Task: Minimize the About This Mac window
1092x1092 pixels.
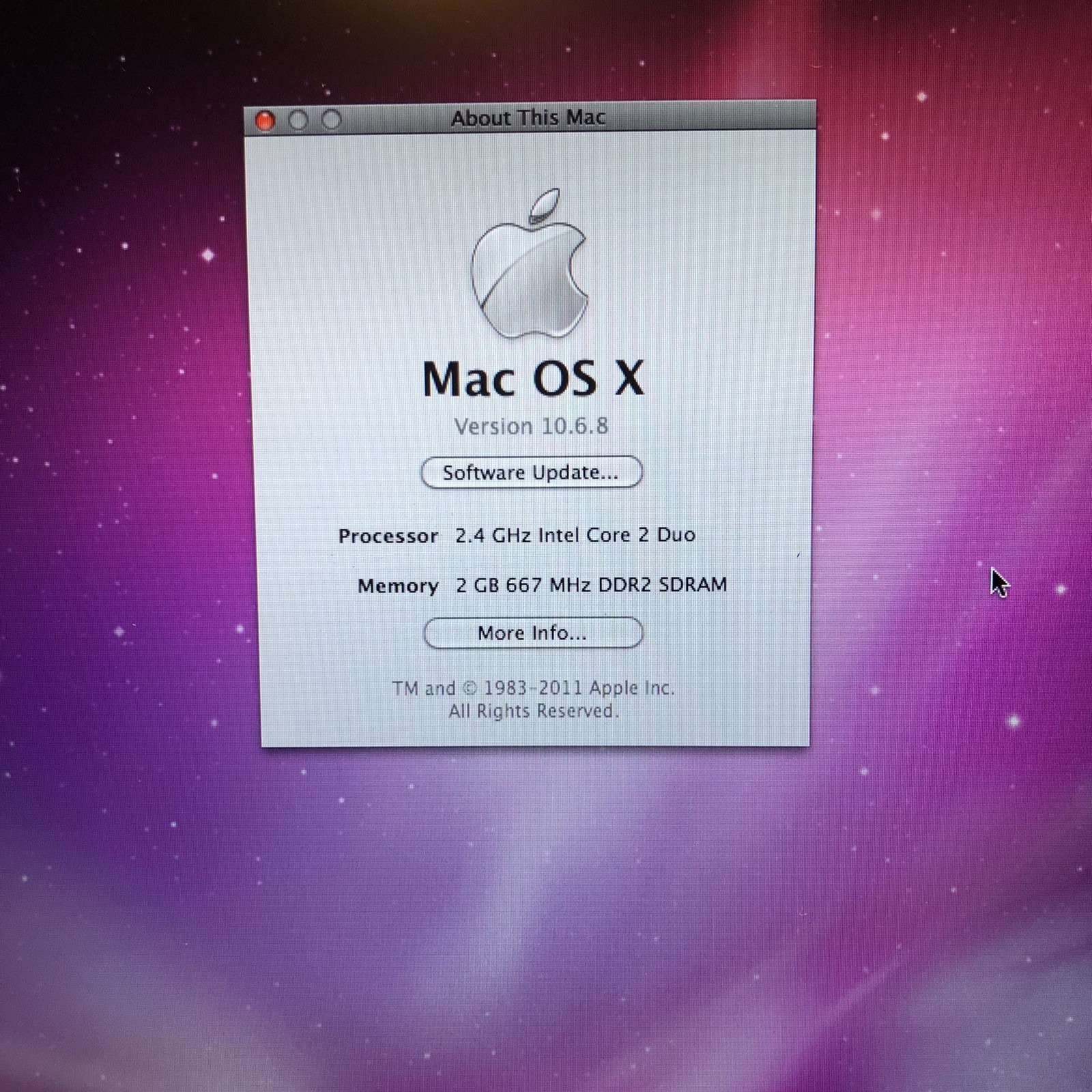Action: coord(298,120)
